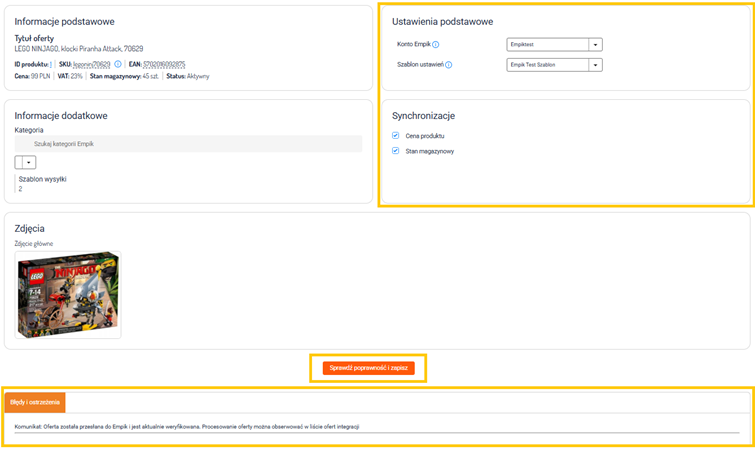Click the info icon beside Konto Empik
The width and height of the screenshot is (755, 459).
(436, 44)
